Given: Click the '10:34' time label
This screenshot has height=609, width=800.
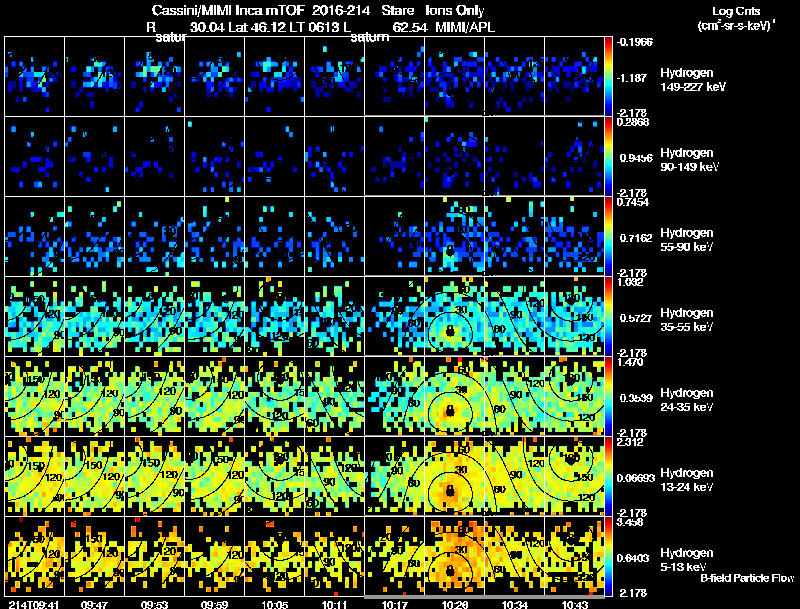Looking at the screenshot, I should tap(514, 605).
